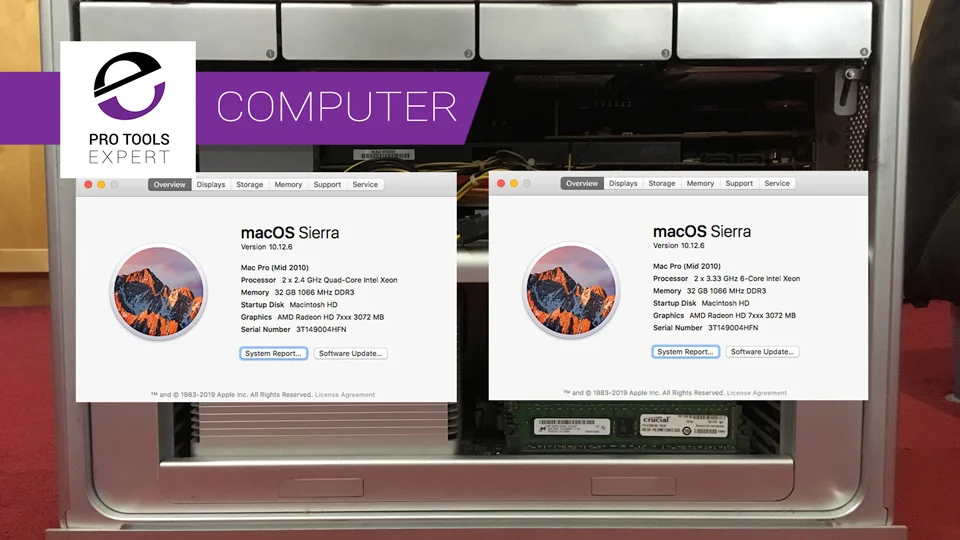This screenshot has height=540, width=960.
Task: Click 'Version 10.12.6' in right window
Action: click(x=679, y=246)
